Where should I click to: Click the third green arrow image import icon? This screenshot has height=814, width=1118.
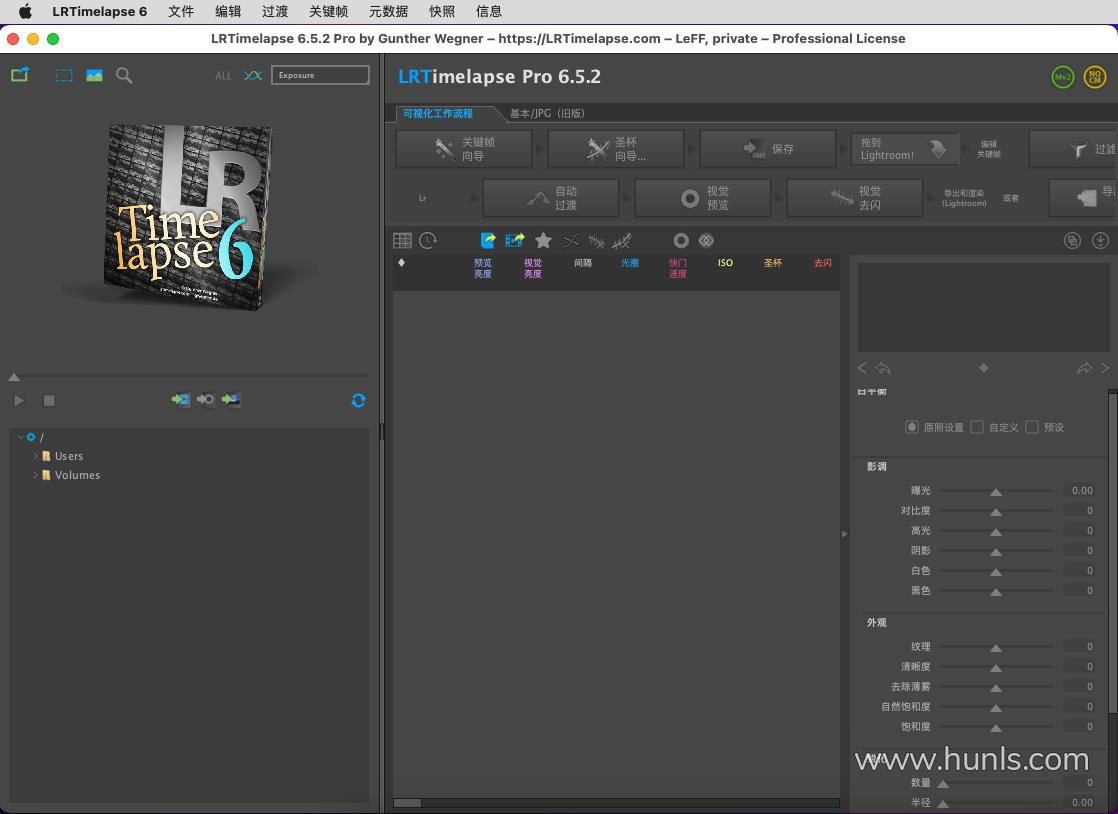[231, 400]
